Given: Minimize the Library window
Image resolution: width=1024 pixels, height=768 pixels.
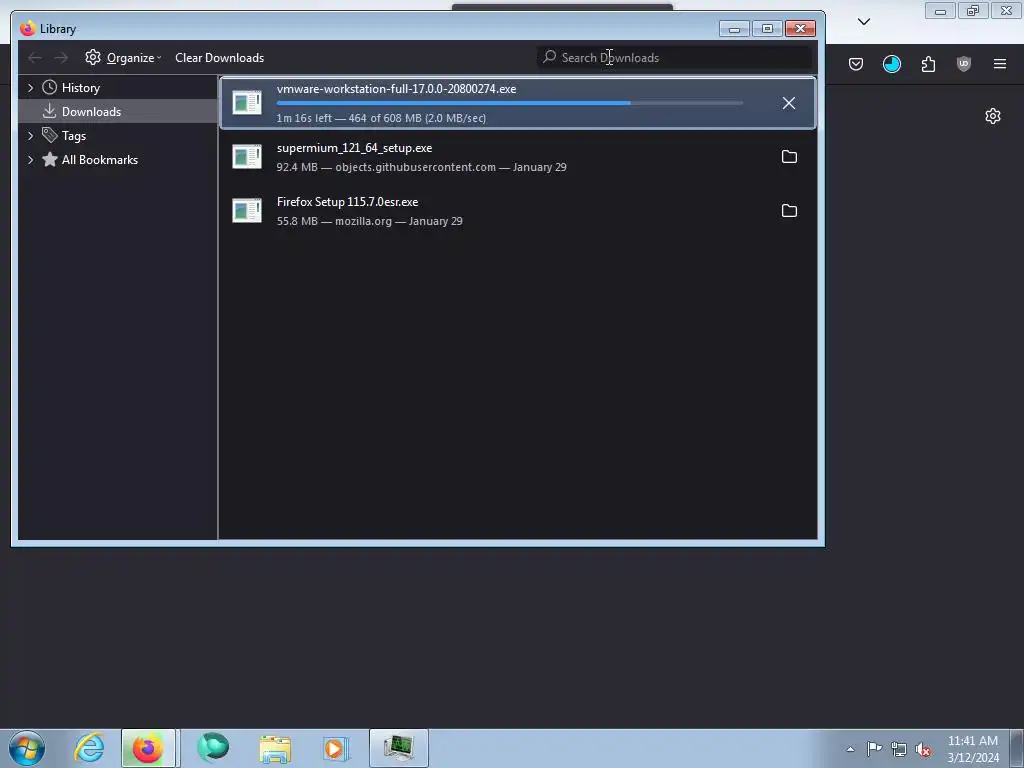Looking at the screenshot, I should pos(734,29).
